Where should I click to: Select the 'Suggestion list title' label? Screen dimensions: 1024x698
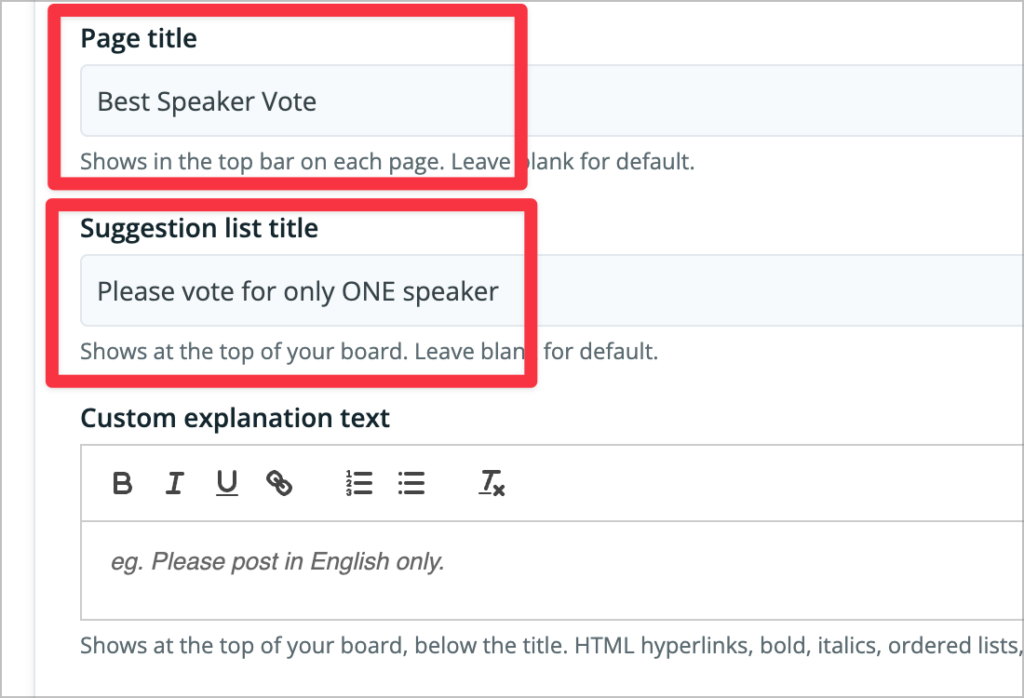coord(199,229)
